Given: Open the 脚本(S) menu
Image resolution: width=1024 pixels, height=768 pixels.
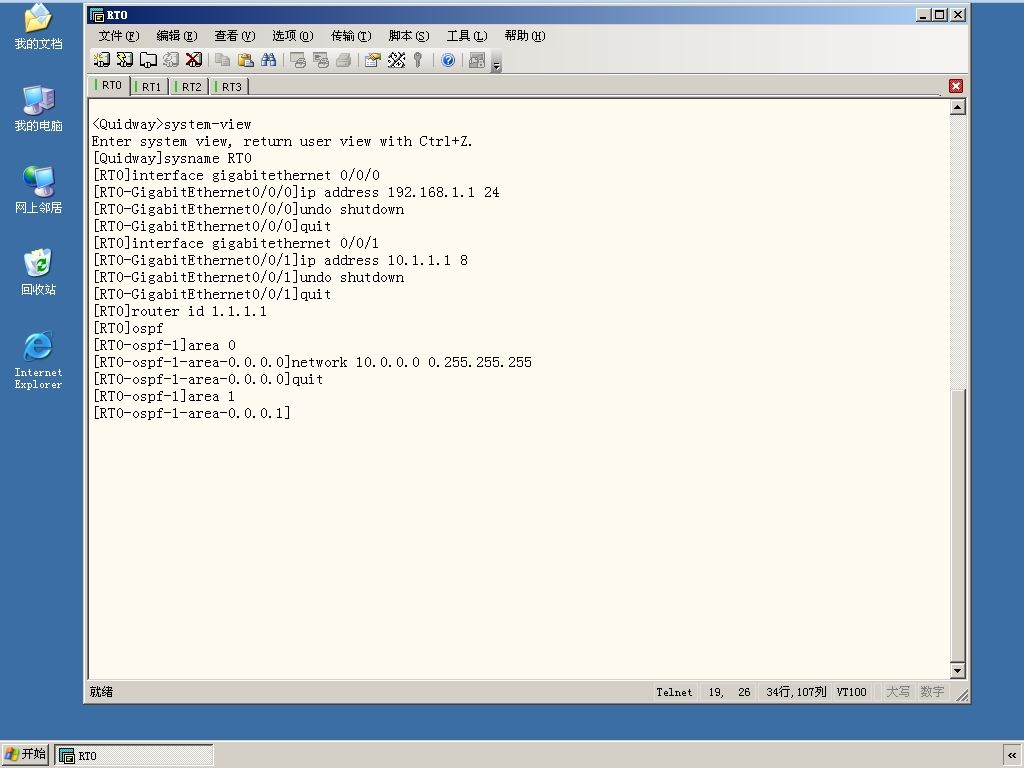Looking at the screenshot, I should pyautogui.click(x=409, y=35).
